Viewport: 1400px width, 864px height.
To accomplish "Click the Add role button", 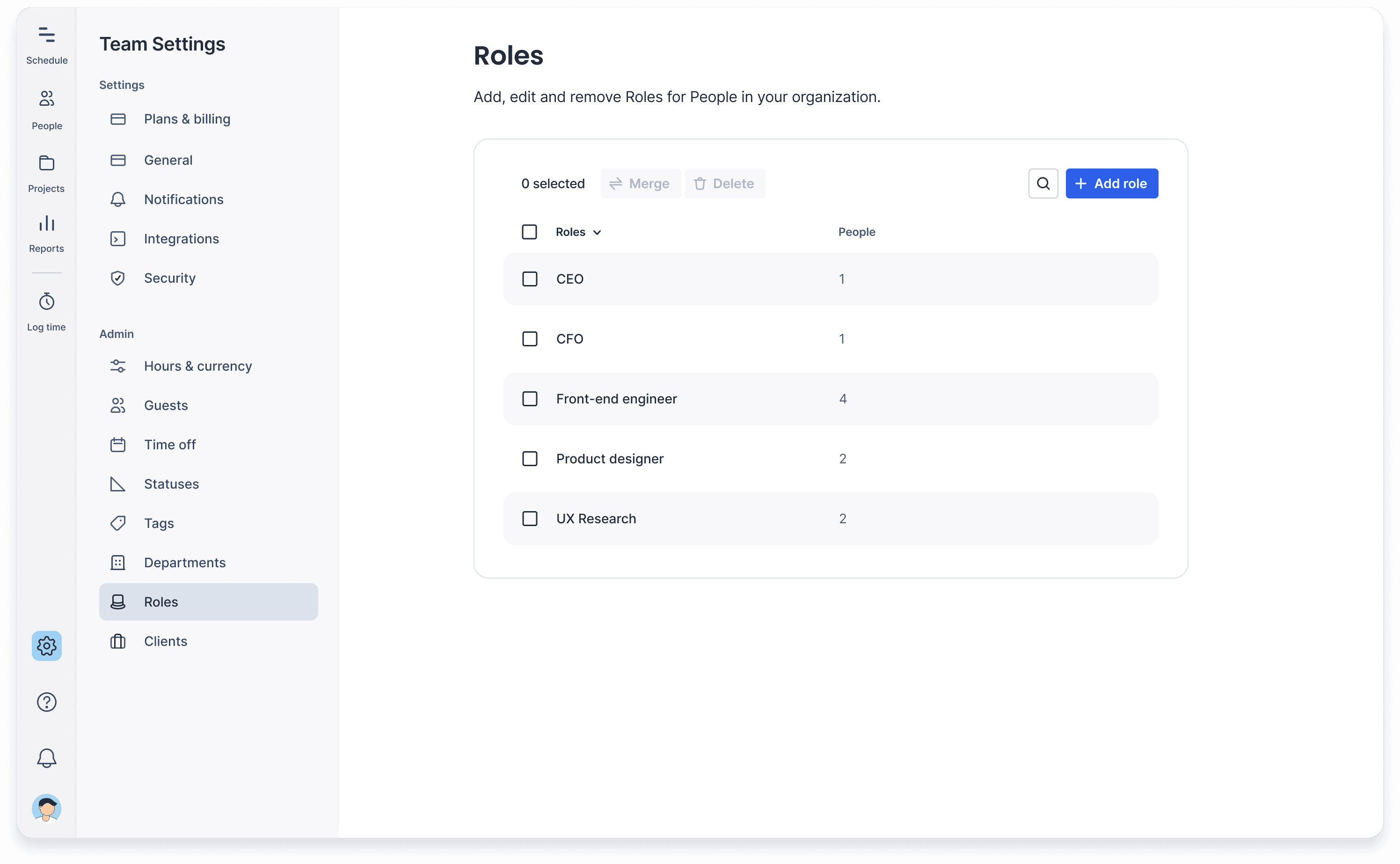I will click(1111, 183).
